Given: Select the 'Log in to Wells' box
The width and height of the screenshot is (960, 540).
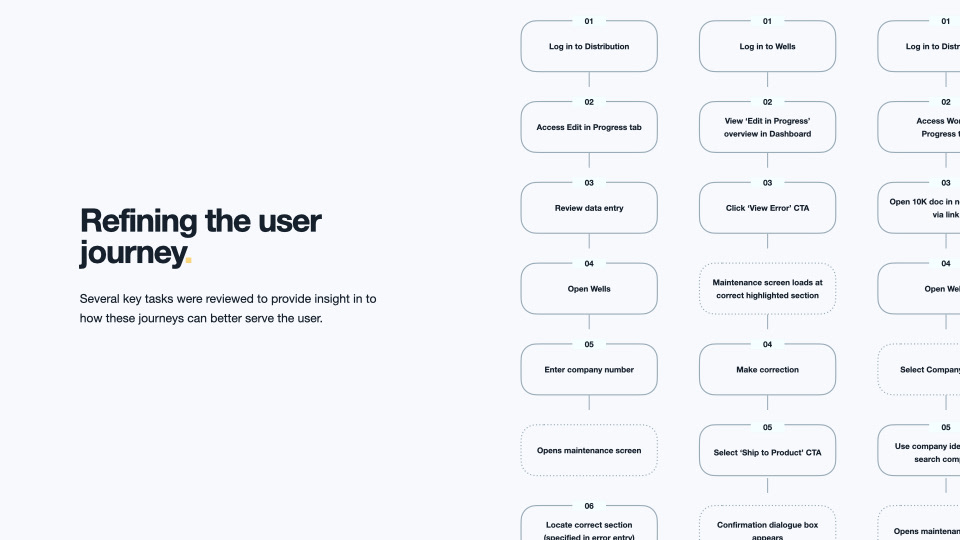Looking at the screenshot, I should click(x=767, y=47).
